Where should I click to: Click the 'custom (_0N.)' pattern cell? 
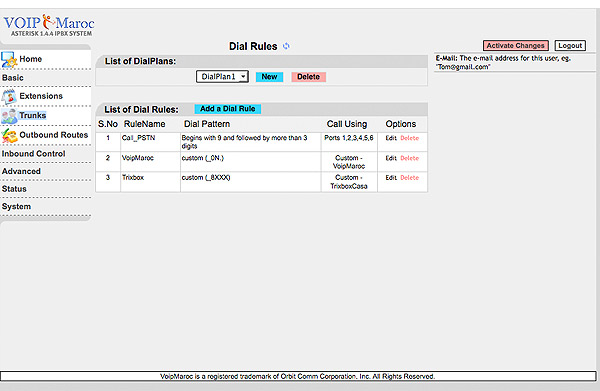tap(250, 162)
